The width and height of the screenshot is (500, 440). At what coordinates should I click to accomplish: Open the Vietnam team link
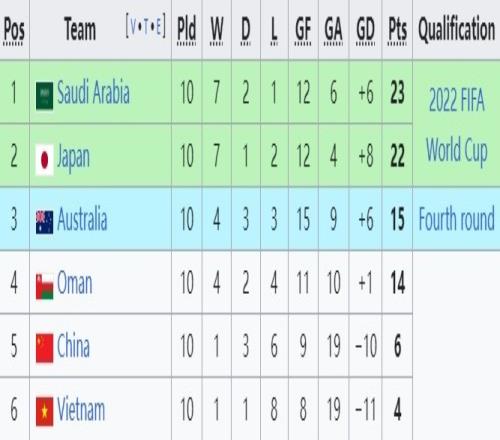coord(81,409)
